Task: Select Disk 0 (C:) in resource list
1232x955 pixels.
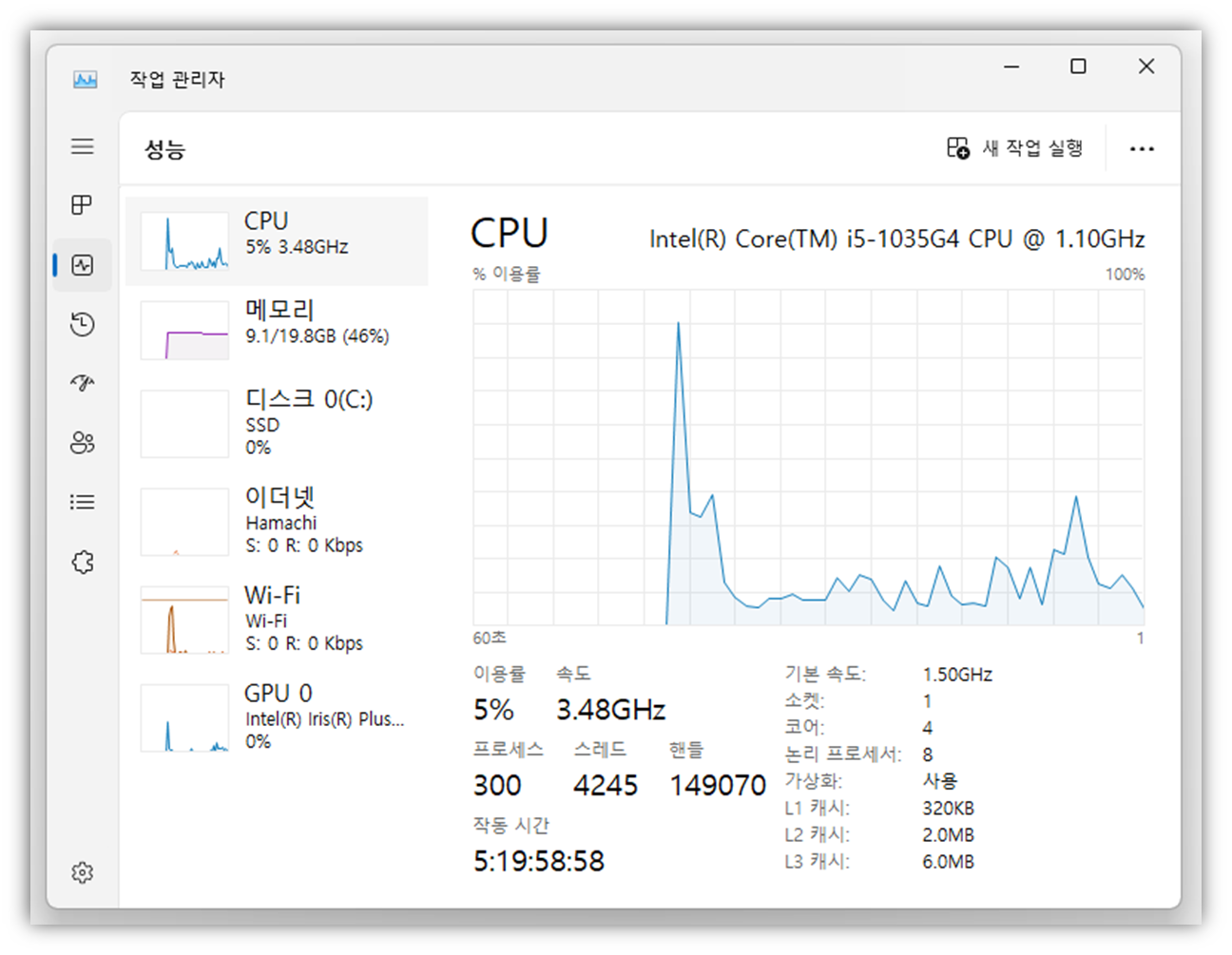Action: pyautogui.click(x=277, y=423)
